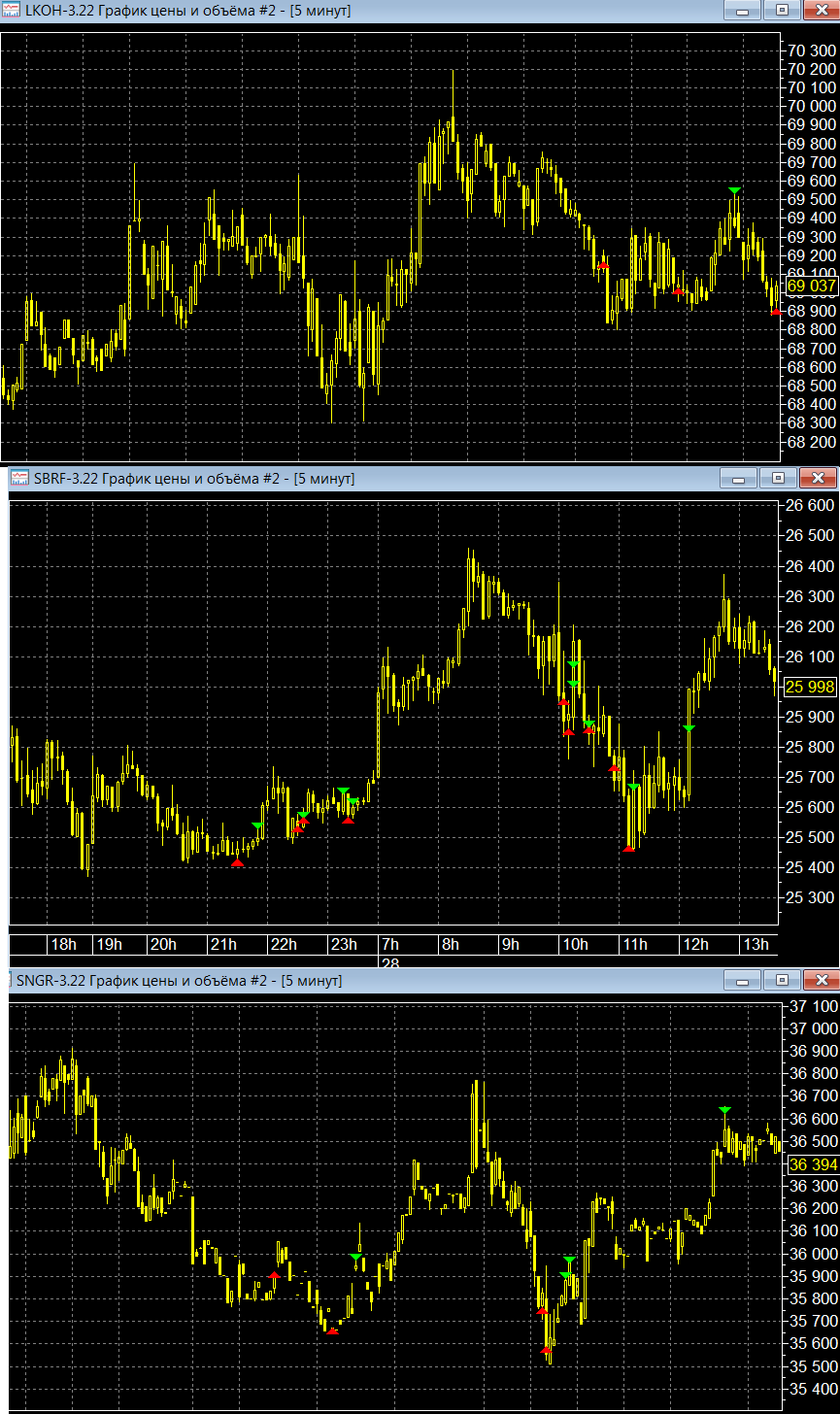Click the 23h time axis label

click(344, 944)
